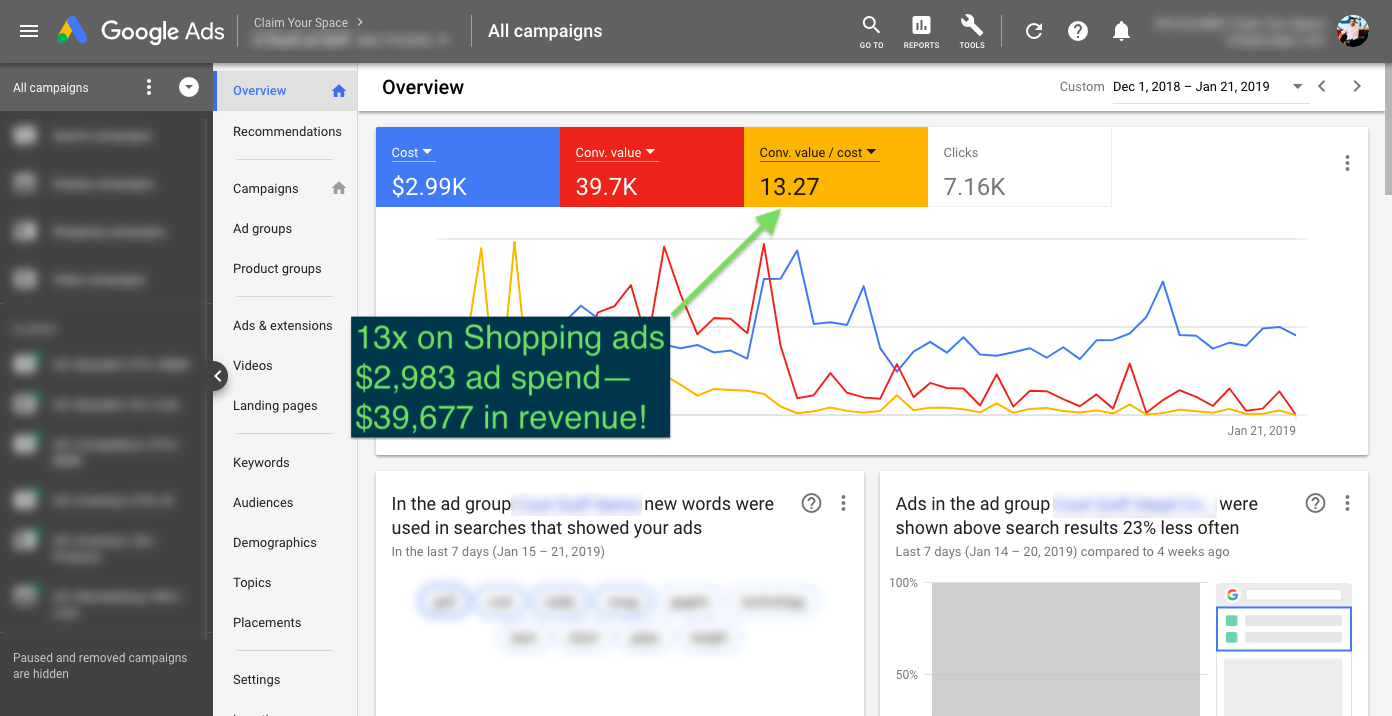Click the red Conv. value tile 39.7K
Screen dimensions: 1392x716
point(606,186)
